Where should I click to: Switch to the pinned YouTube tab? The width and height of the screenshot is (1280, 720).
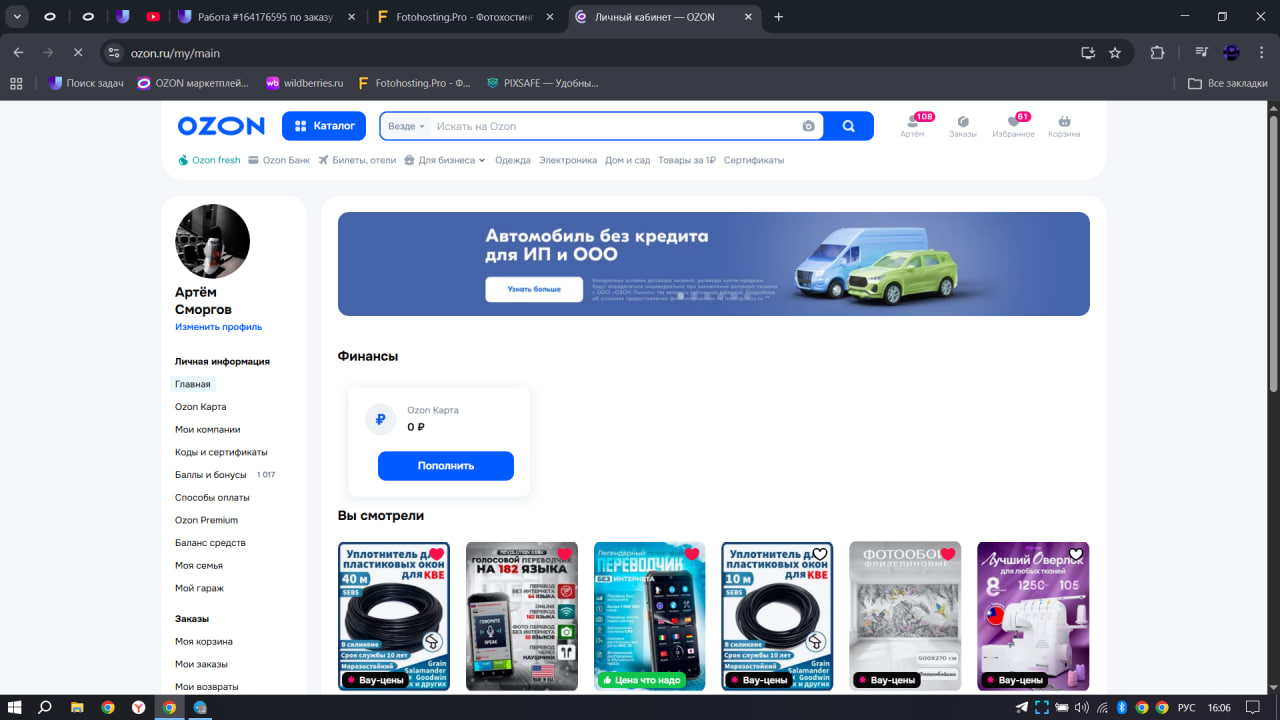[153, 17]
